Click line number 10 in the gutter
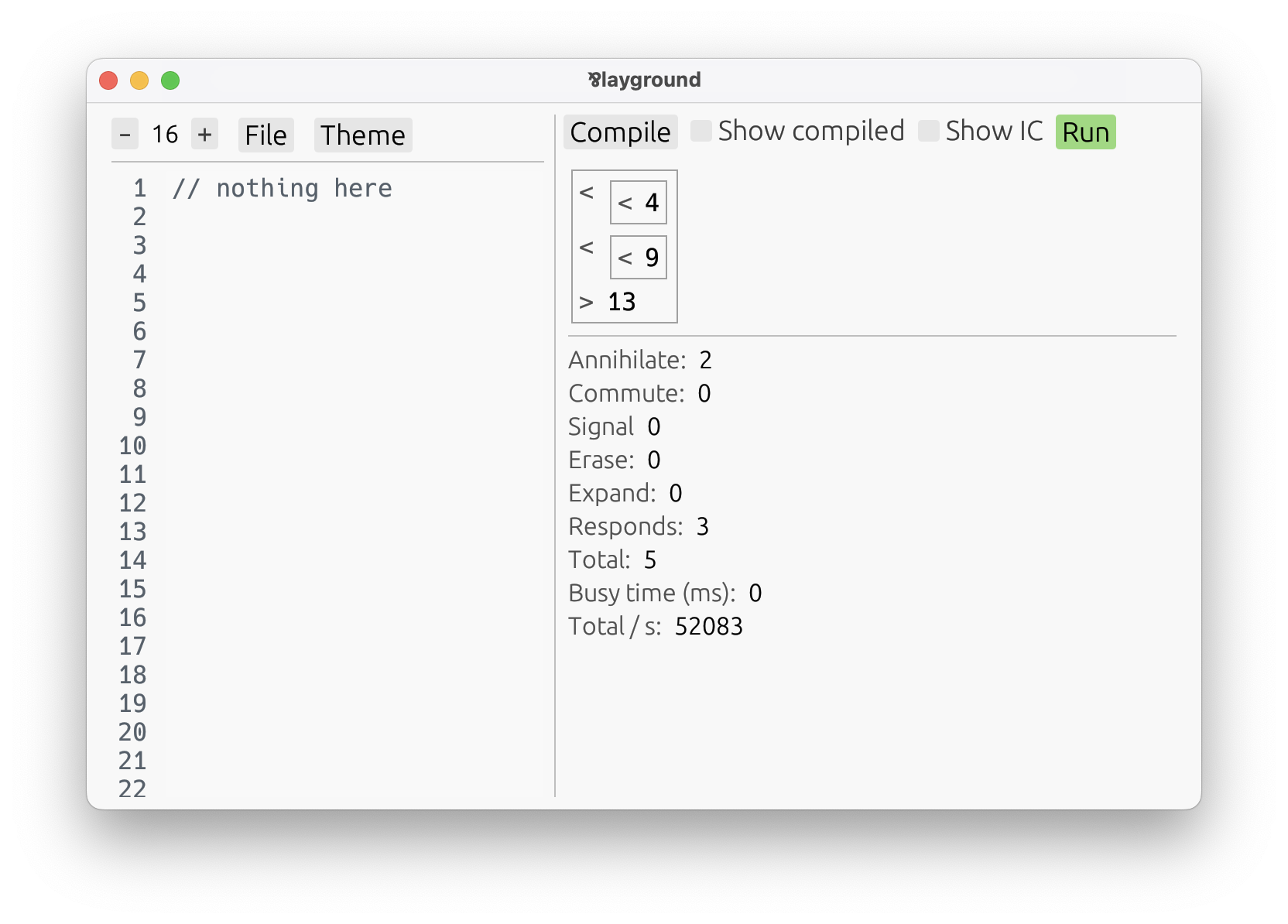The width and height of the screenshot is (1288, 924). click(x=132, y=446)
